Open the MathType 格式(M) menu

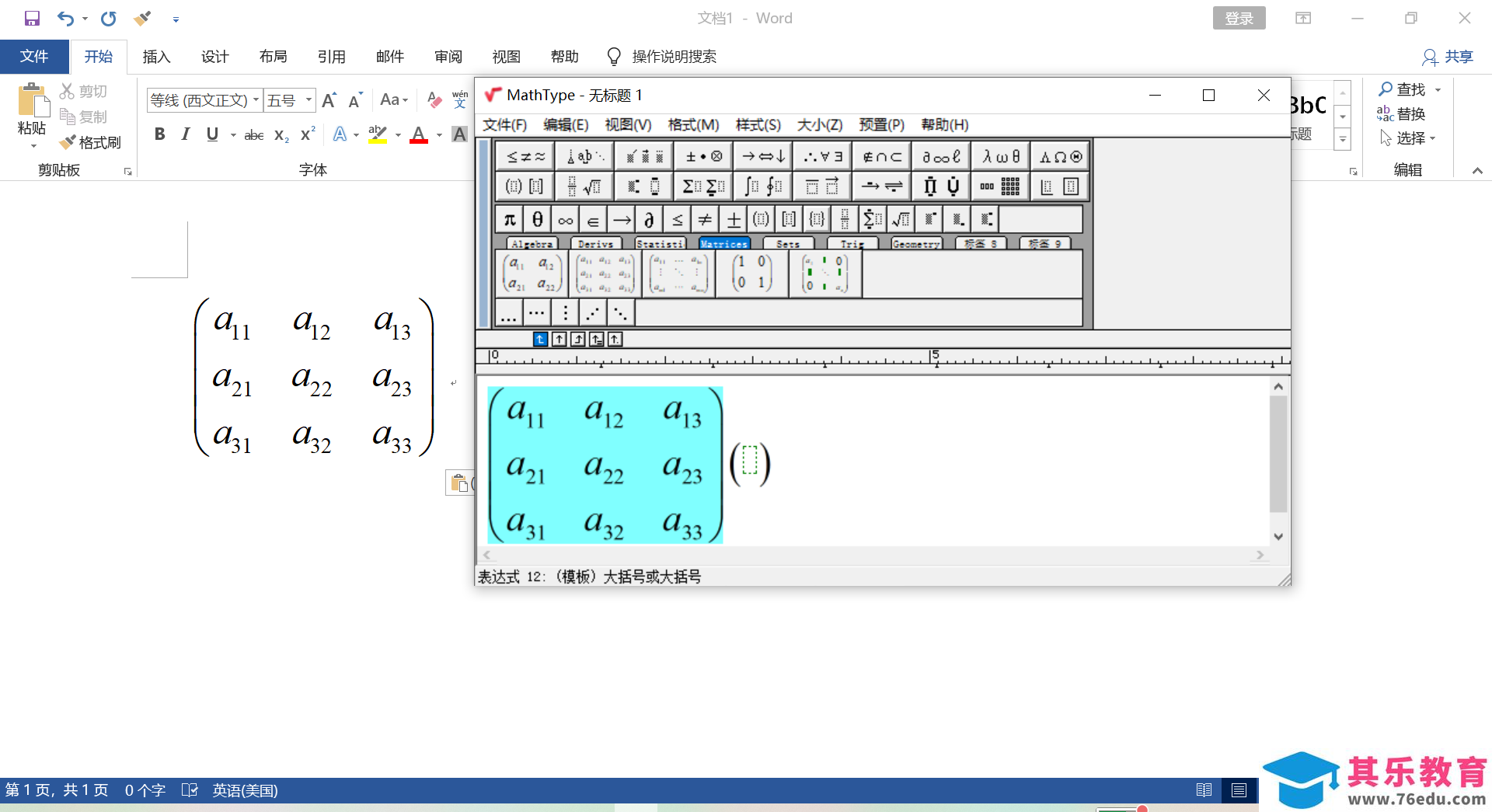click(693, 125)
